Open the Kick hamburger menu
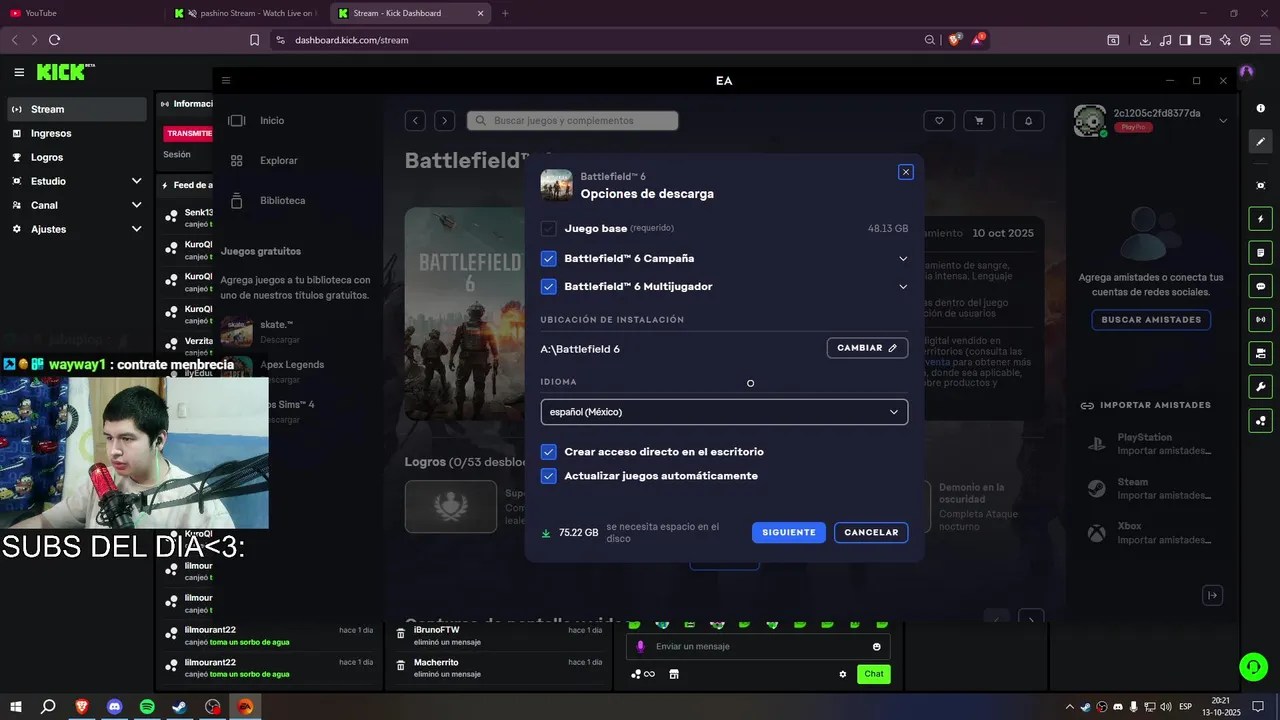The height and width of the screenshot is (720, 1280). [19, 72]
